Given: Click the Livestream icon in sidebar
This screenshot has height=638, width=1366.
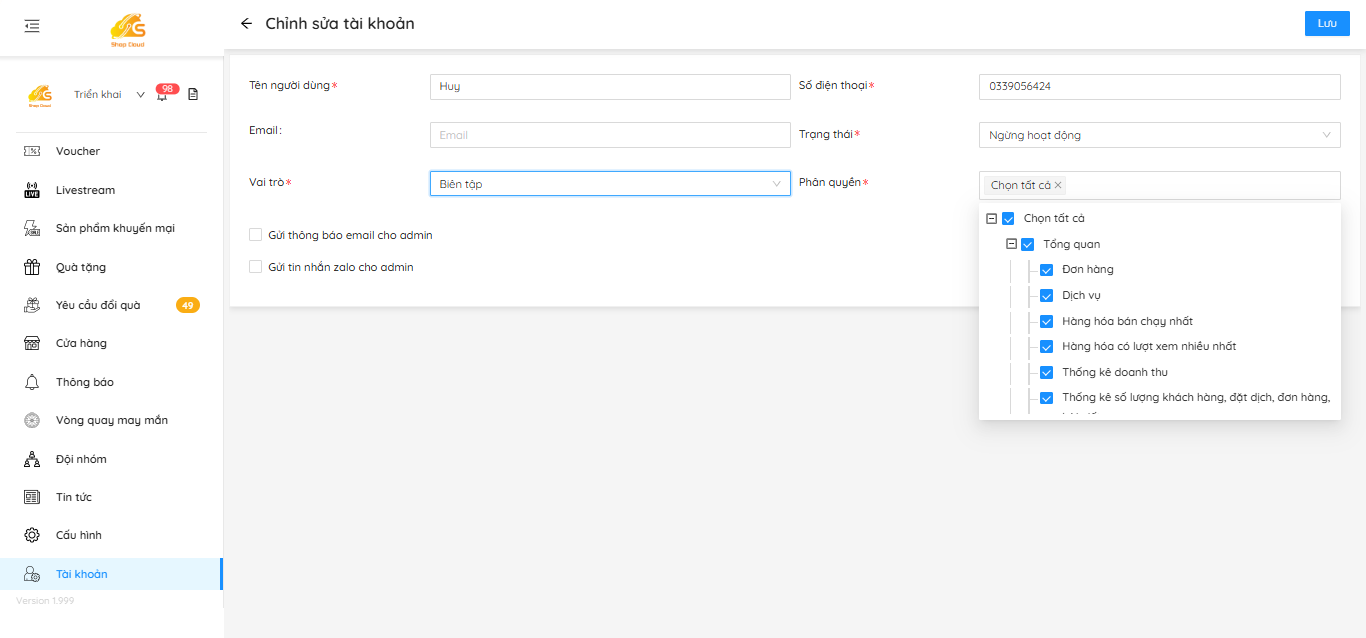Looking at the screenshot, I should pyautogui.click(x=32, y=190).
